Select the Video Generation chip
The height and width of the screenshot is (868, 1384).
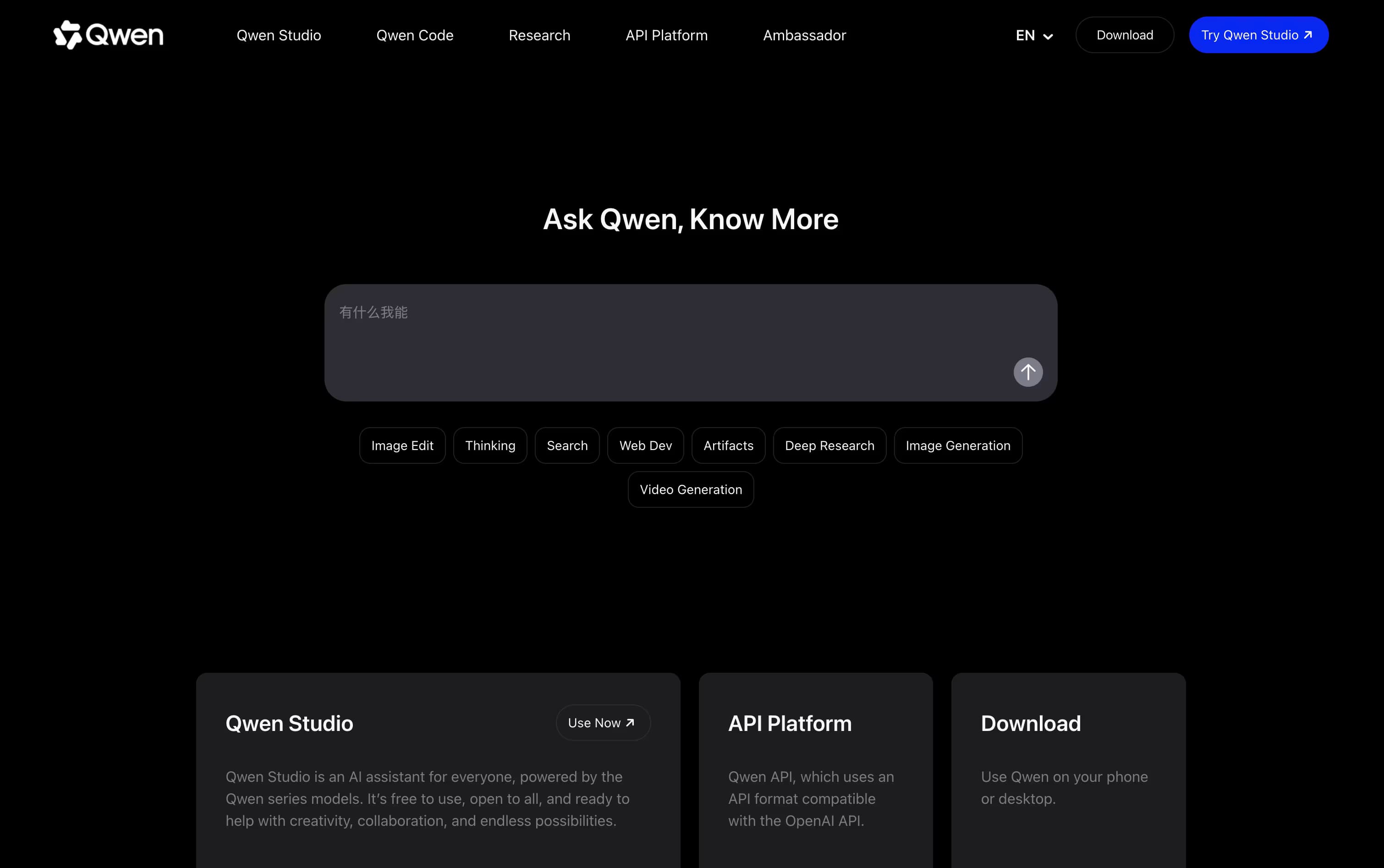point(691,490)
